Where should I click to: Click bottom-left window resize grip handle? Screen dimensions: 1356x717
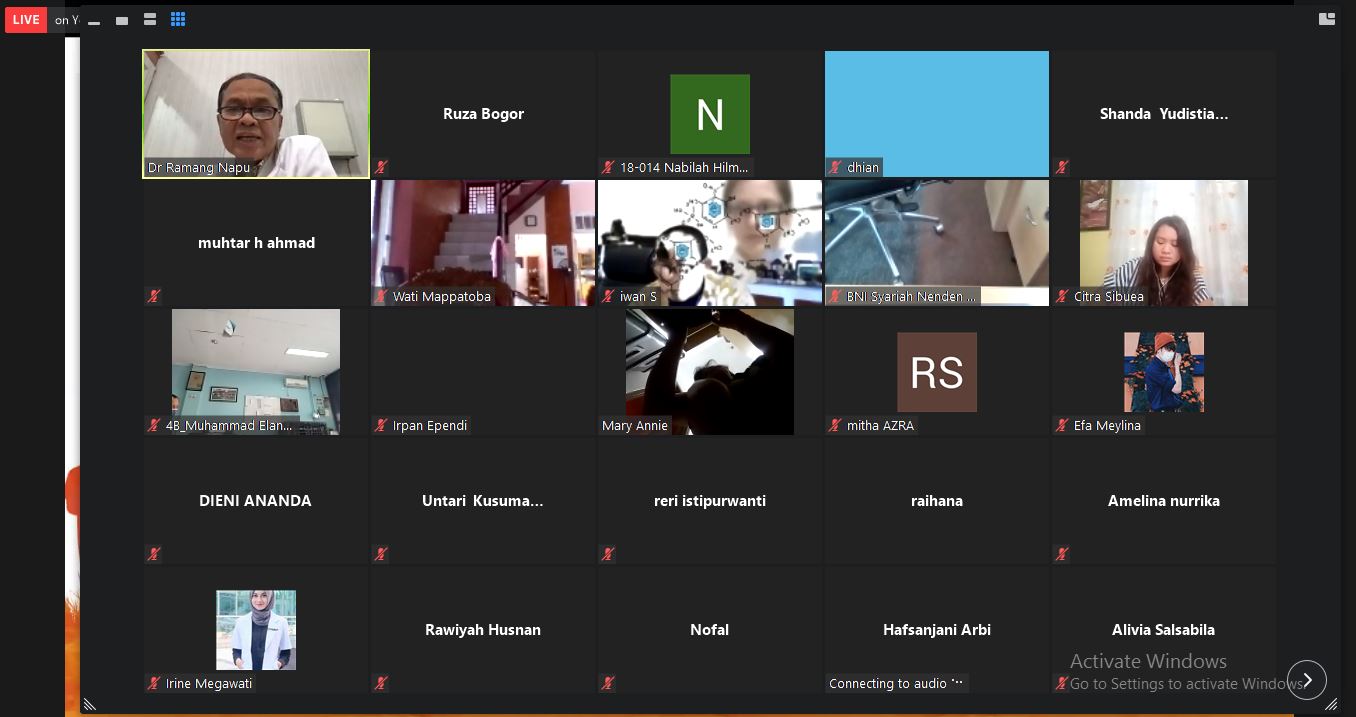point(89,705)
